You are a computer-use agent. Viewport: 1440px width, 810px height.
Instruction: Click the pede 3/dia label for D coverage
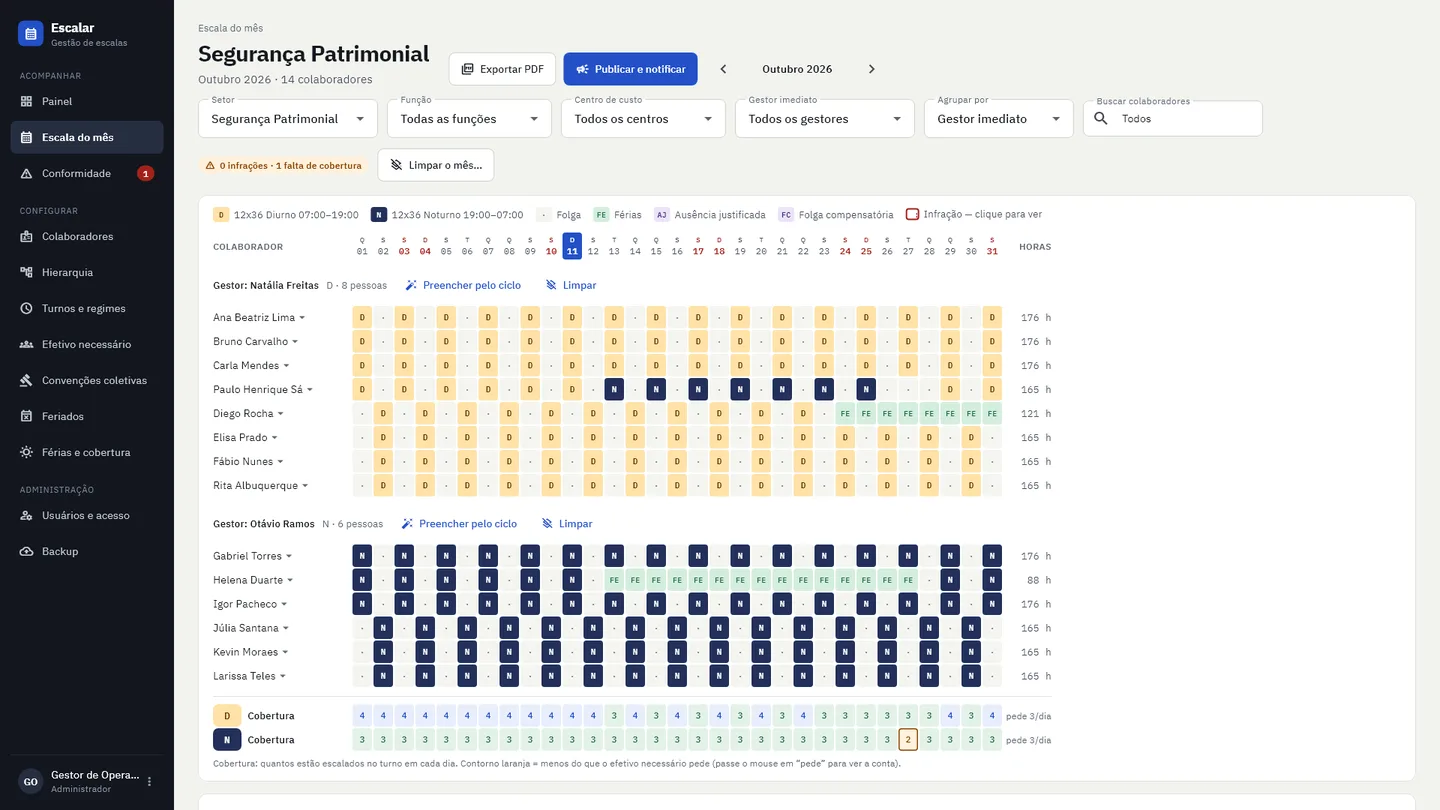1028,716
